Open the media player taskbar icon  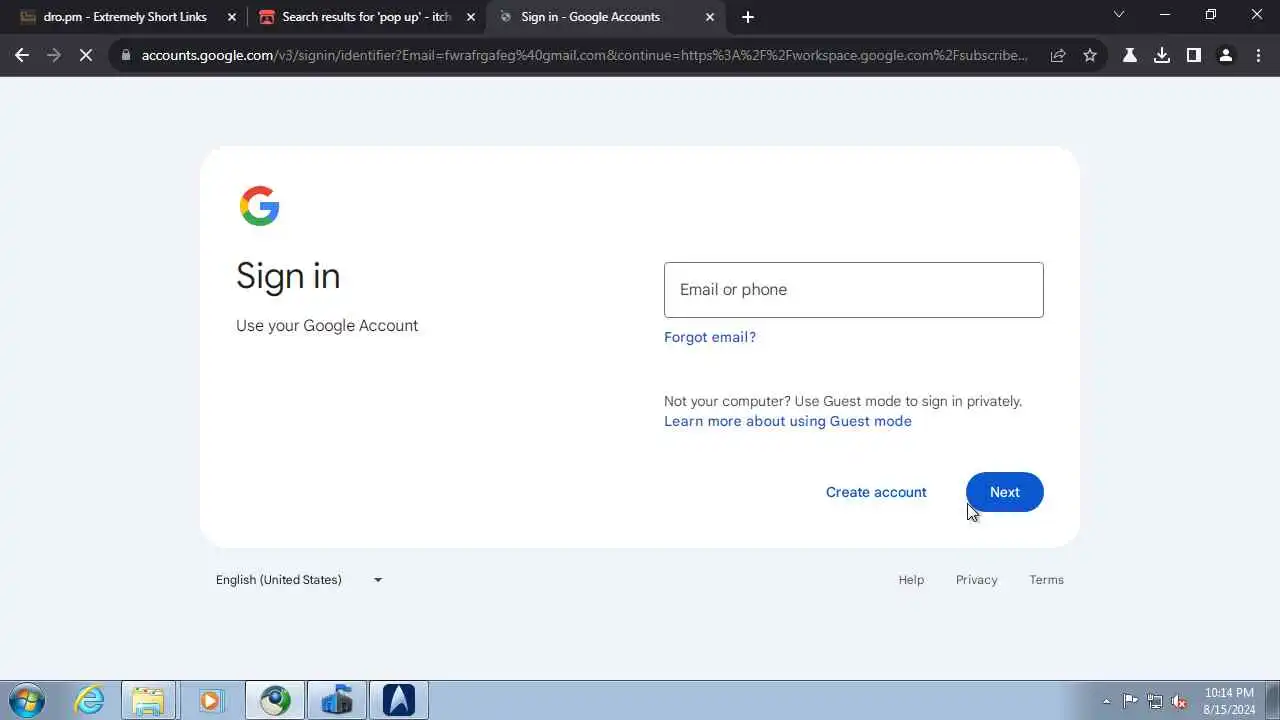point(210,700)
